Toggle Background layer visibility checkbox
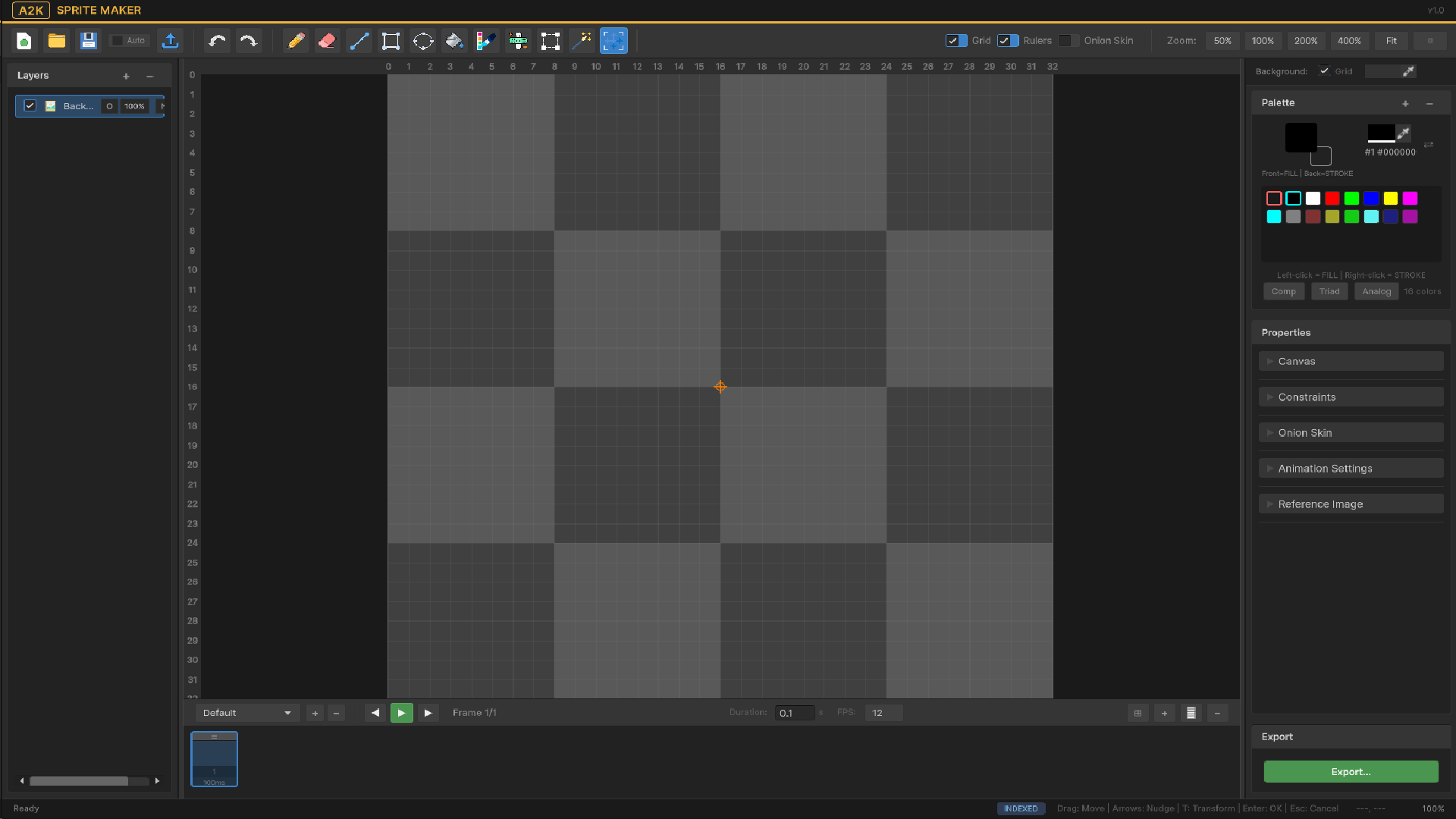1456x819 pixels. click(x=30, y=106)
